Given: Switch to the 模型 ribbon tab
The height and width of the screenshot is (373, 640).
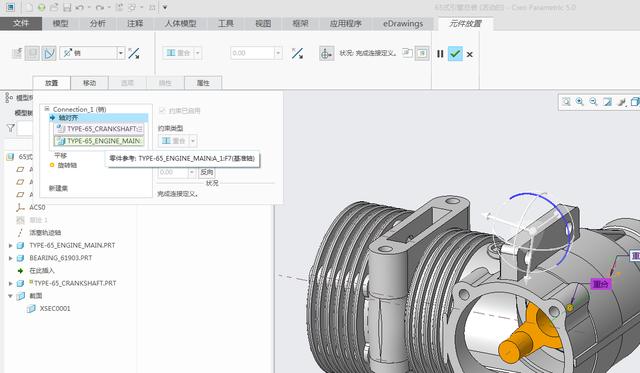Looking at the screenshot, I should click(60, 24).
